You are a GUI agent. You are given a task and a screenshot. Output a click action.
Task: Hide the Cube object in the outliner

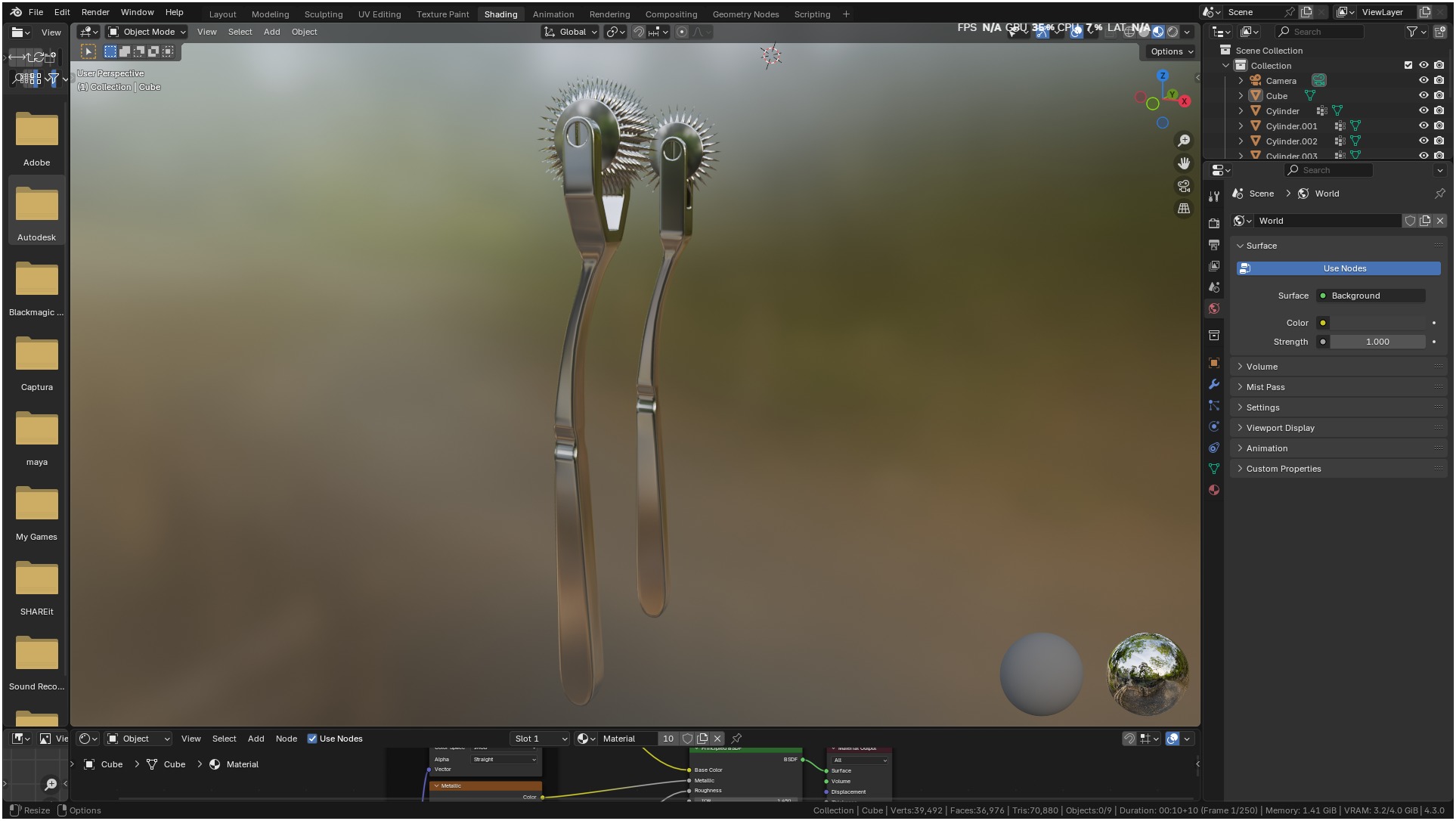click(x=1423, y=96)
